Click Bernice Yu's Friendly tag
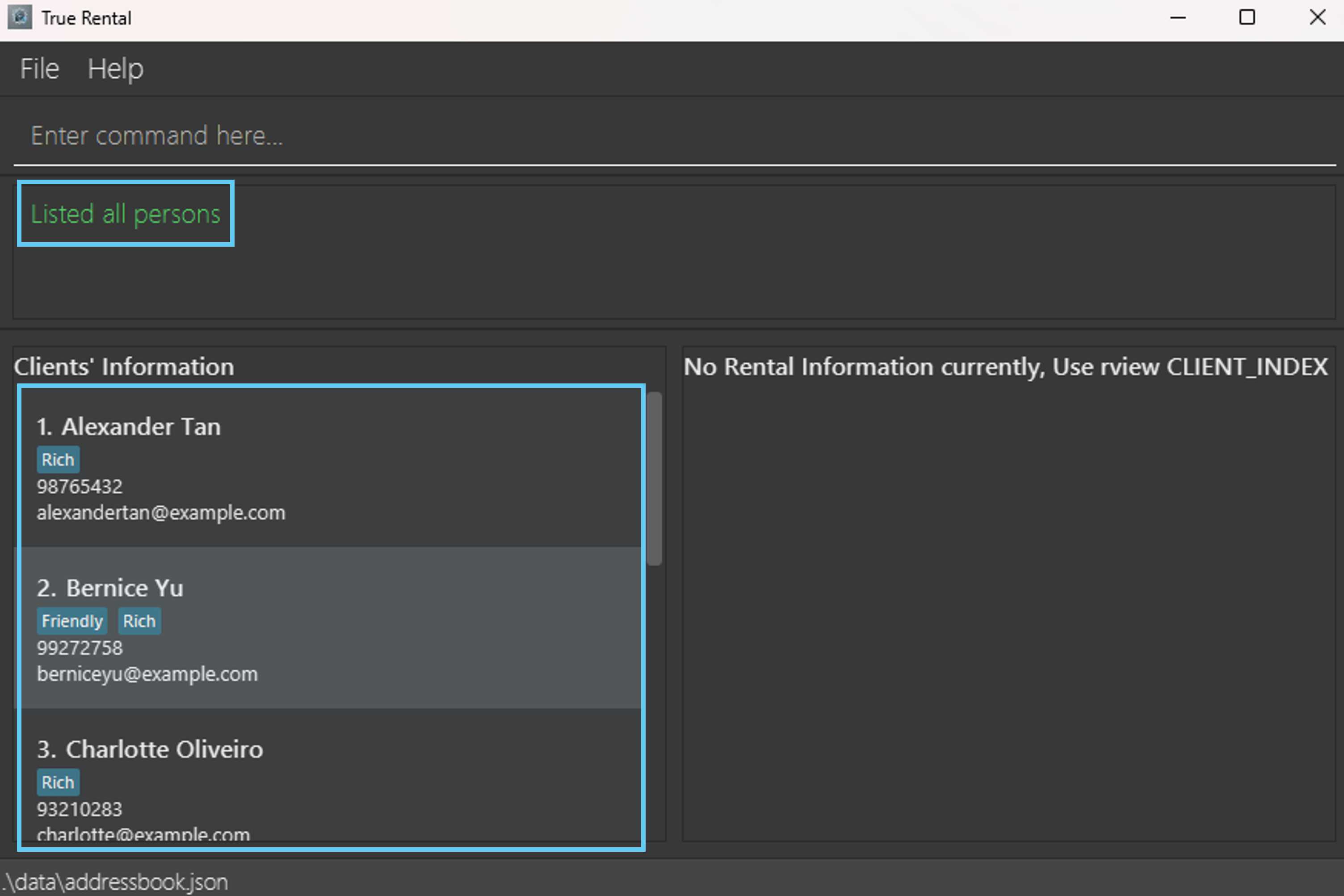The height and width of the screenshot is (896, 1344). point(72,621)
